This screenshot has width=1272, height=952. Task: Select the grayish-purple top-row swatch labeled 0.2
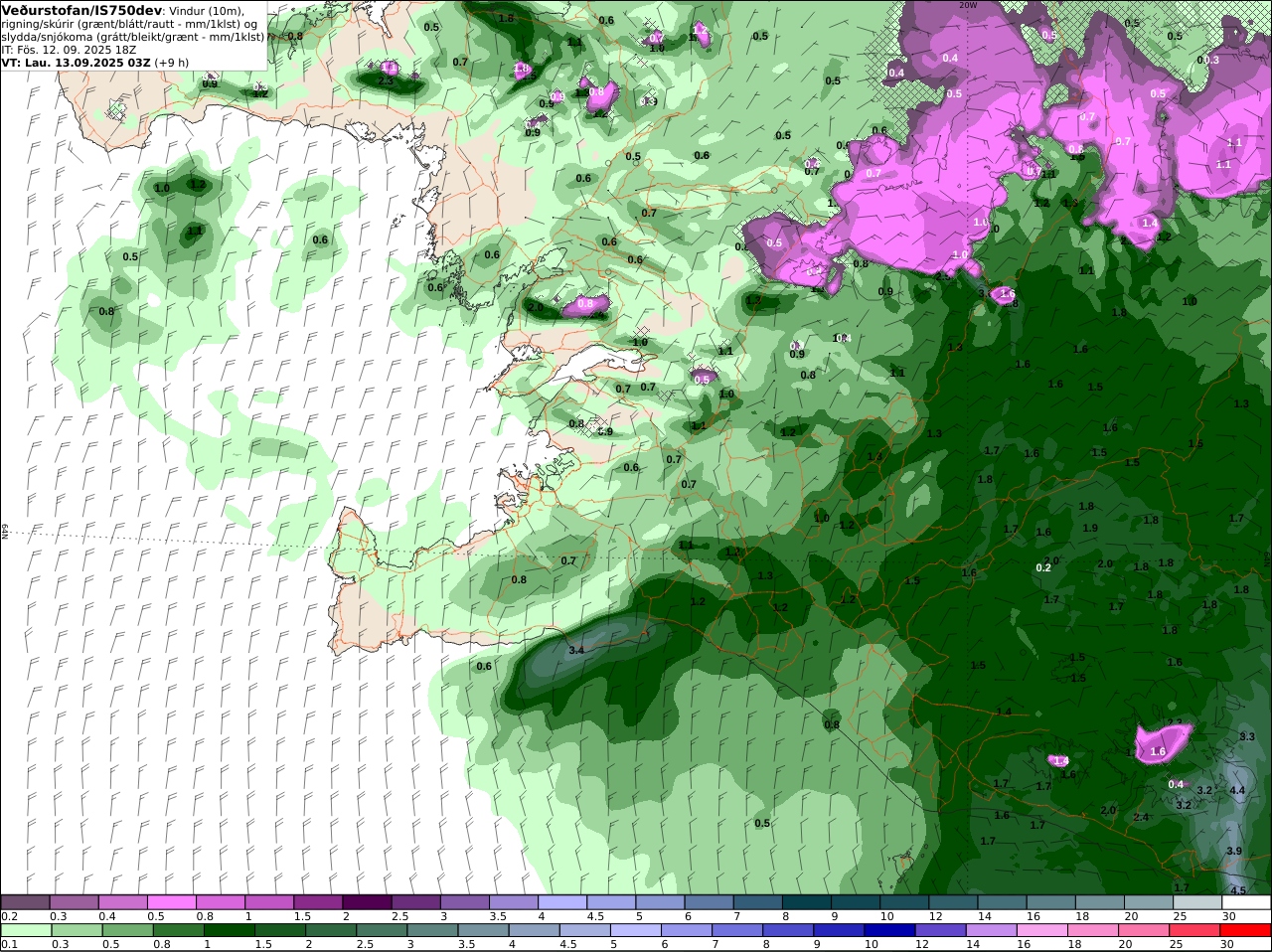25,902
